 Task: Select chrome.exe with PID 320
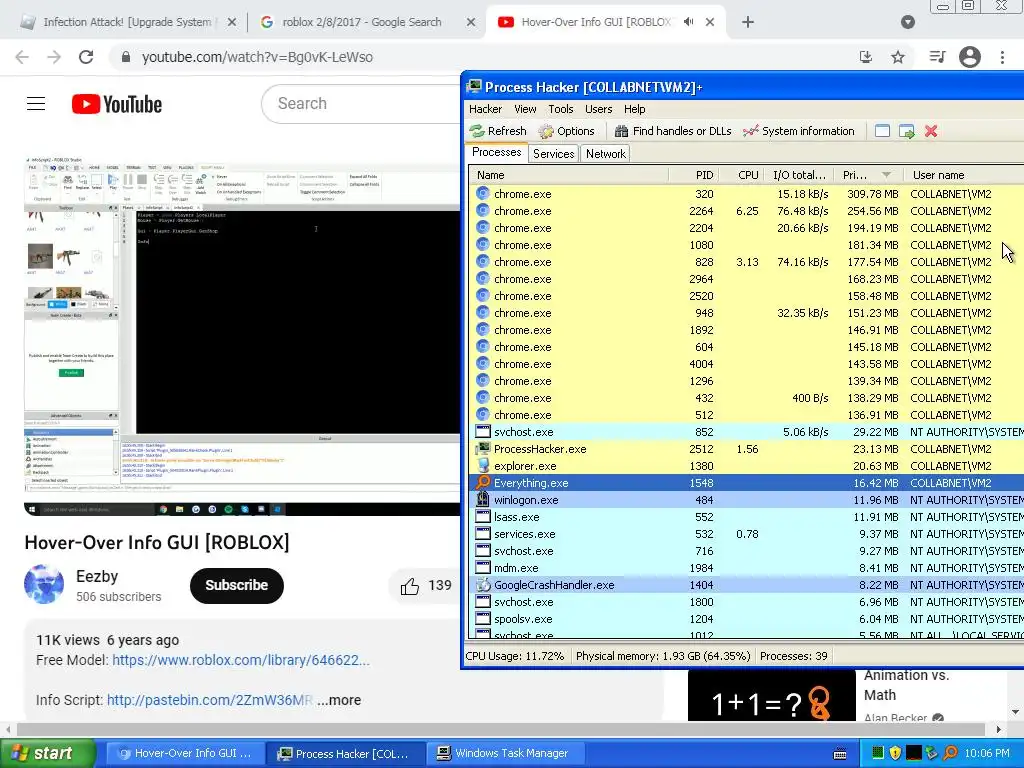(x=746, y=194)
